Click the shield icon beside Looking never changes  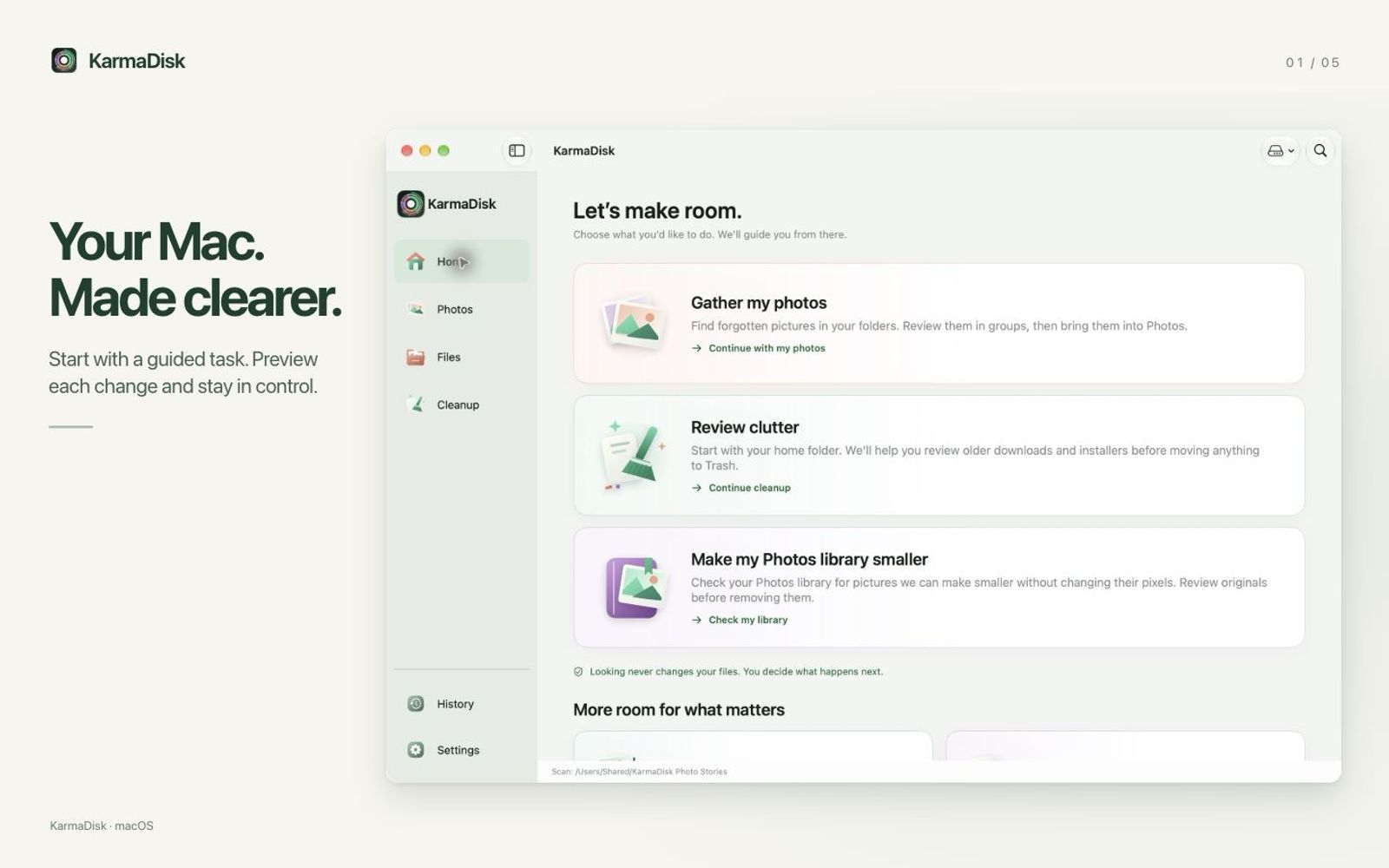click(578, 672)
